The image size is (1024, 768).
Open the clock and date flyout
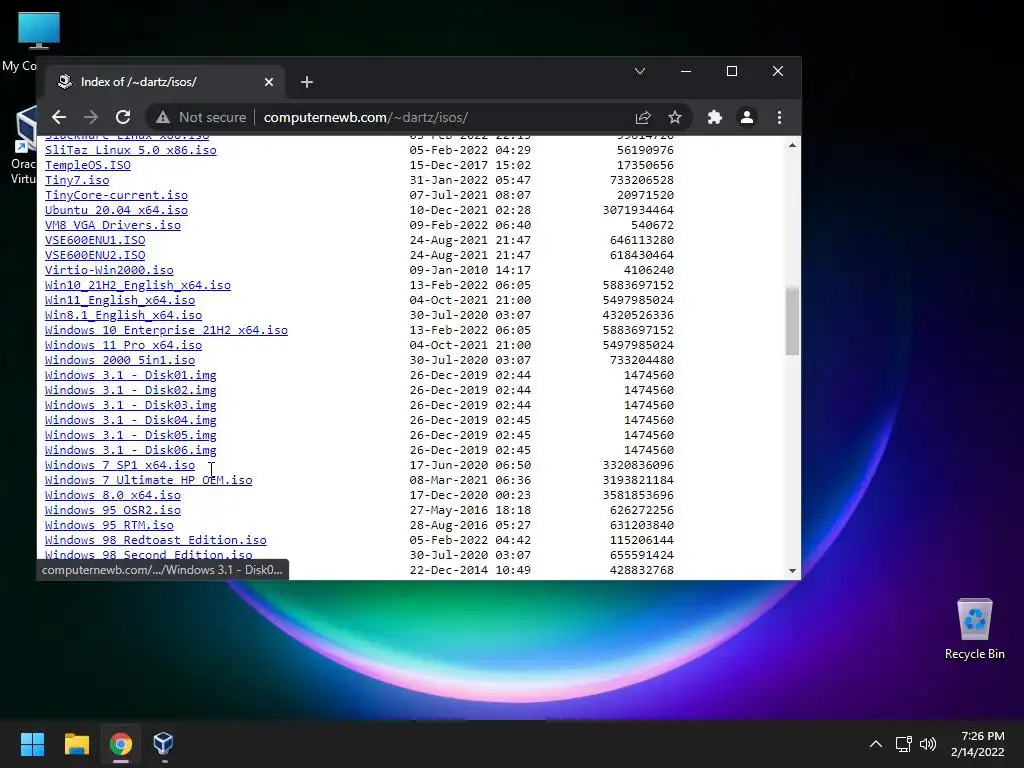click(978, 744)
